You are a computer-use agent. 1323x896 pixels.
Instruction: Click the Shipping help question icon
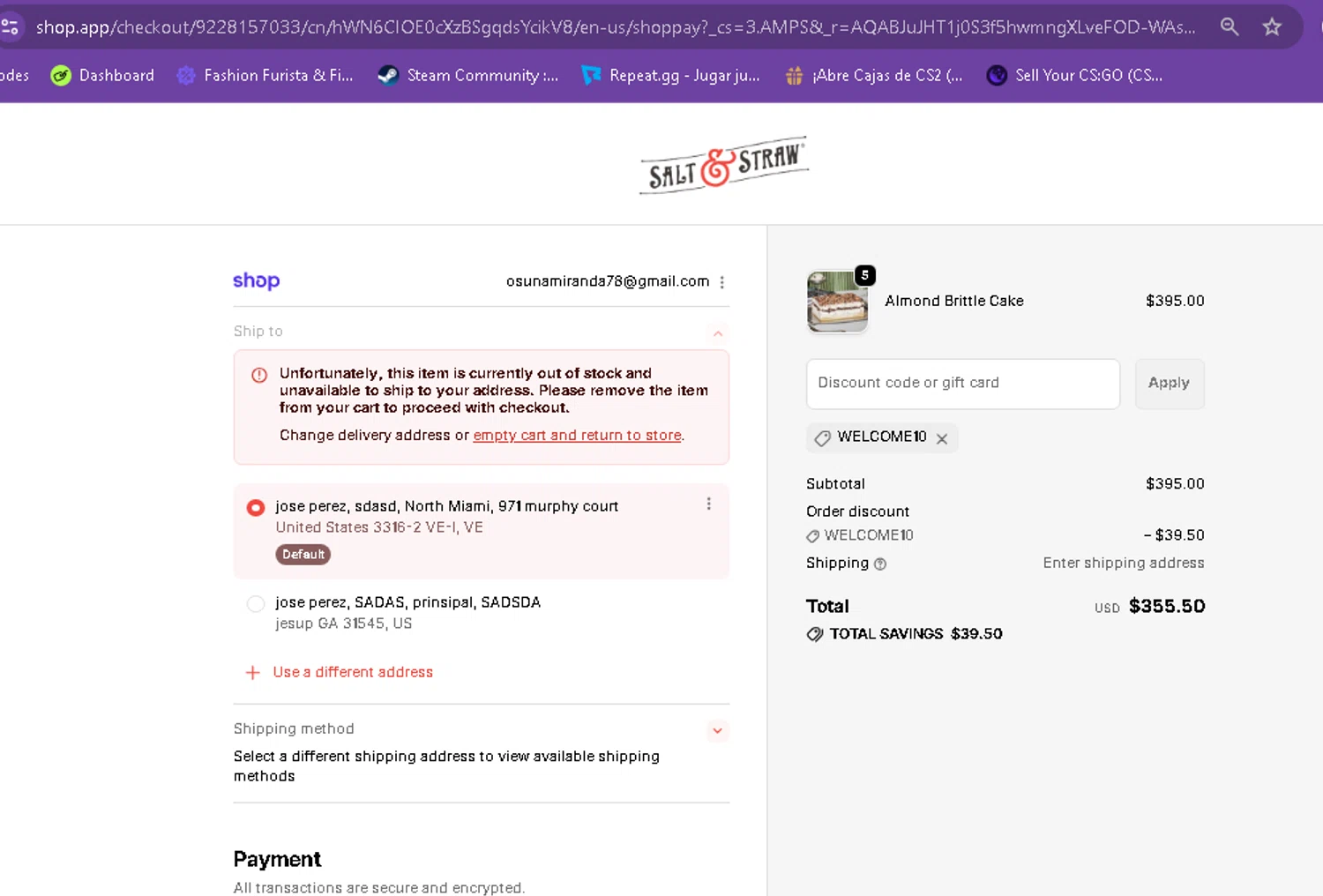[x=880, y=564]
